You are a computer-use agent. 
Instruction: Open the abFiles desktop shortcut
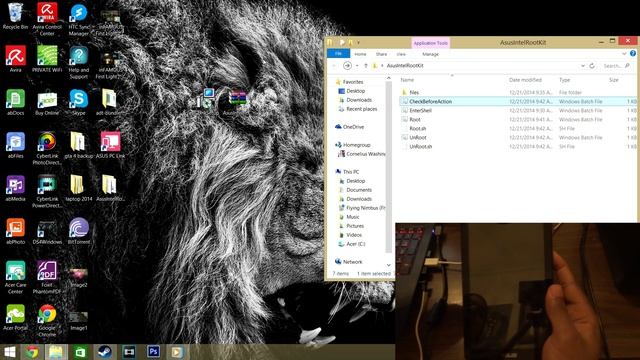(x=16, y=146)
